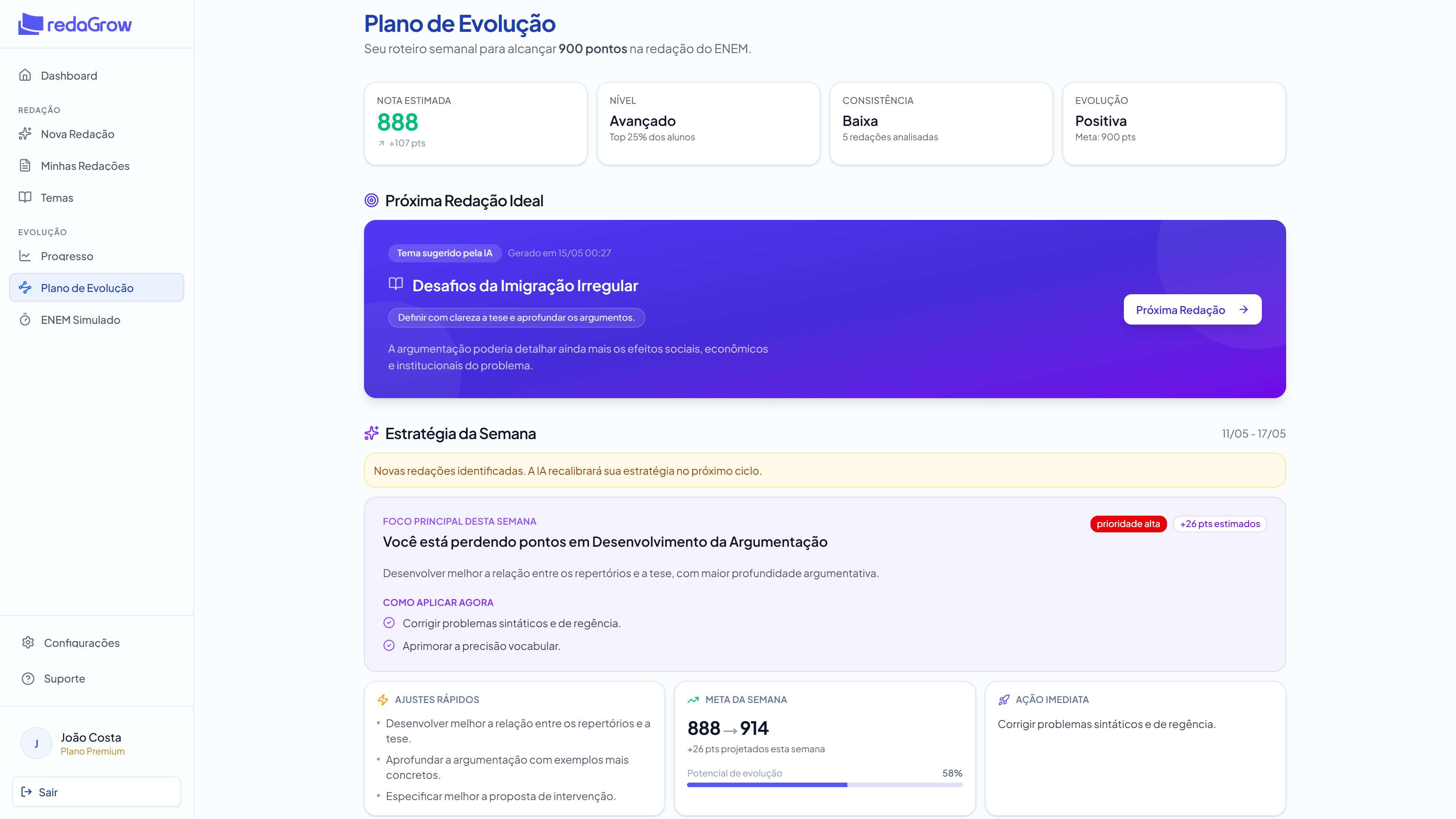The width and height of the screenshot is (1456, 819).
Task: Click the ENEM Simulado timer icon
Action: (25, 320)
